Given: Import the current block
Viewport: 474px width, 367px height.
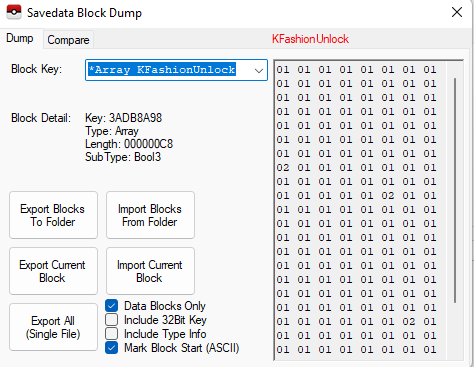Looking at the screenshot, I should (x=150, y=271).
